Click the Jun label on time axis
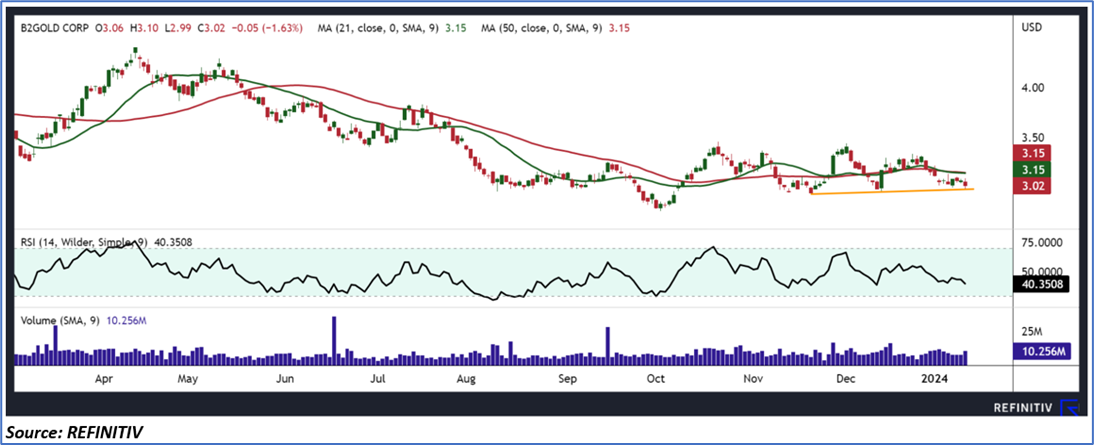 coord(284,379)
